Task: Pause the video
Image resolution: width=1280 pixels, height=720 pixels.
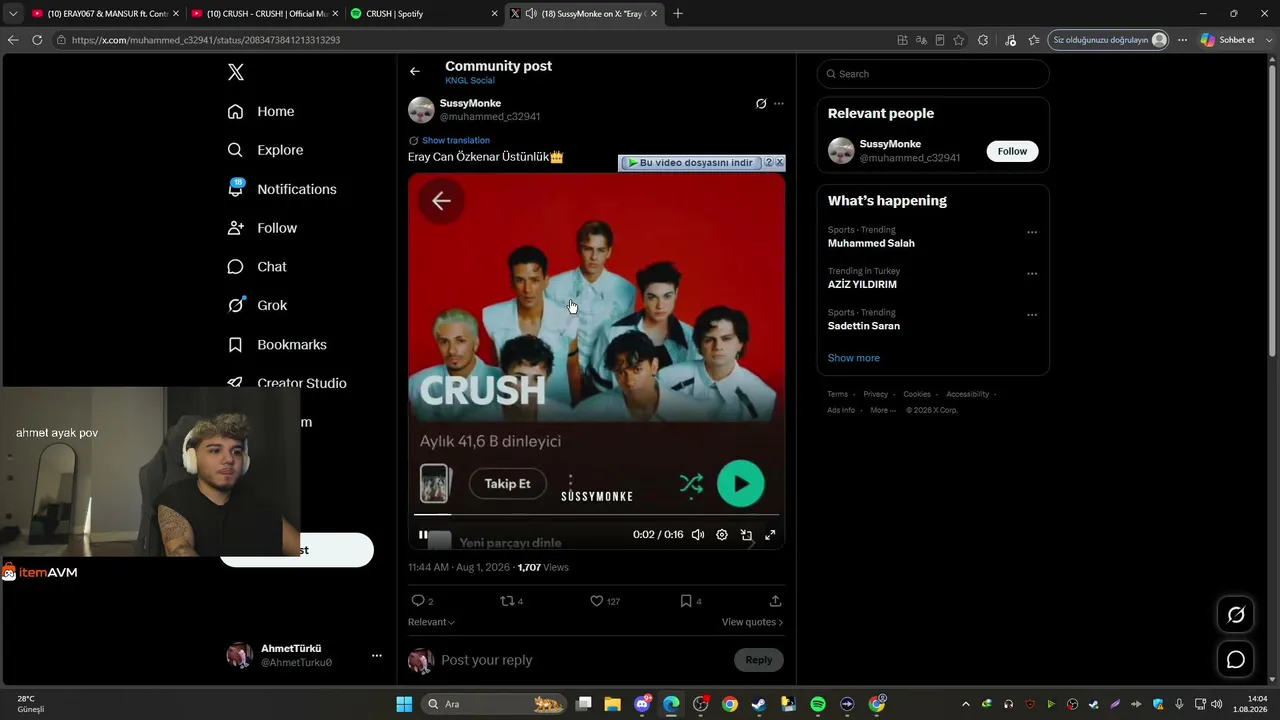Action: click(x=423, y=535)
